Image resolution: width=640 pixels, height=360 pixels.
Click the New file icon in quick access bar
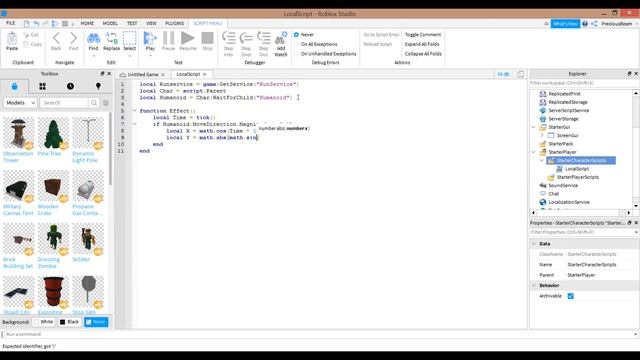point(27,24)
